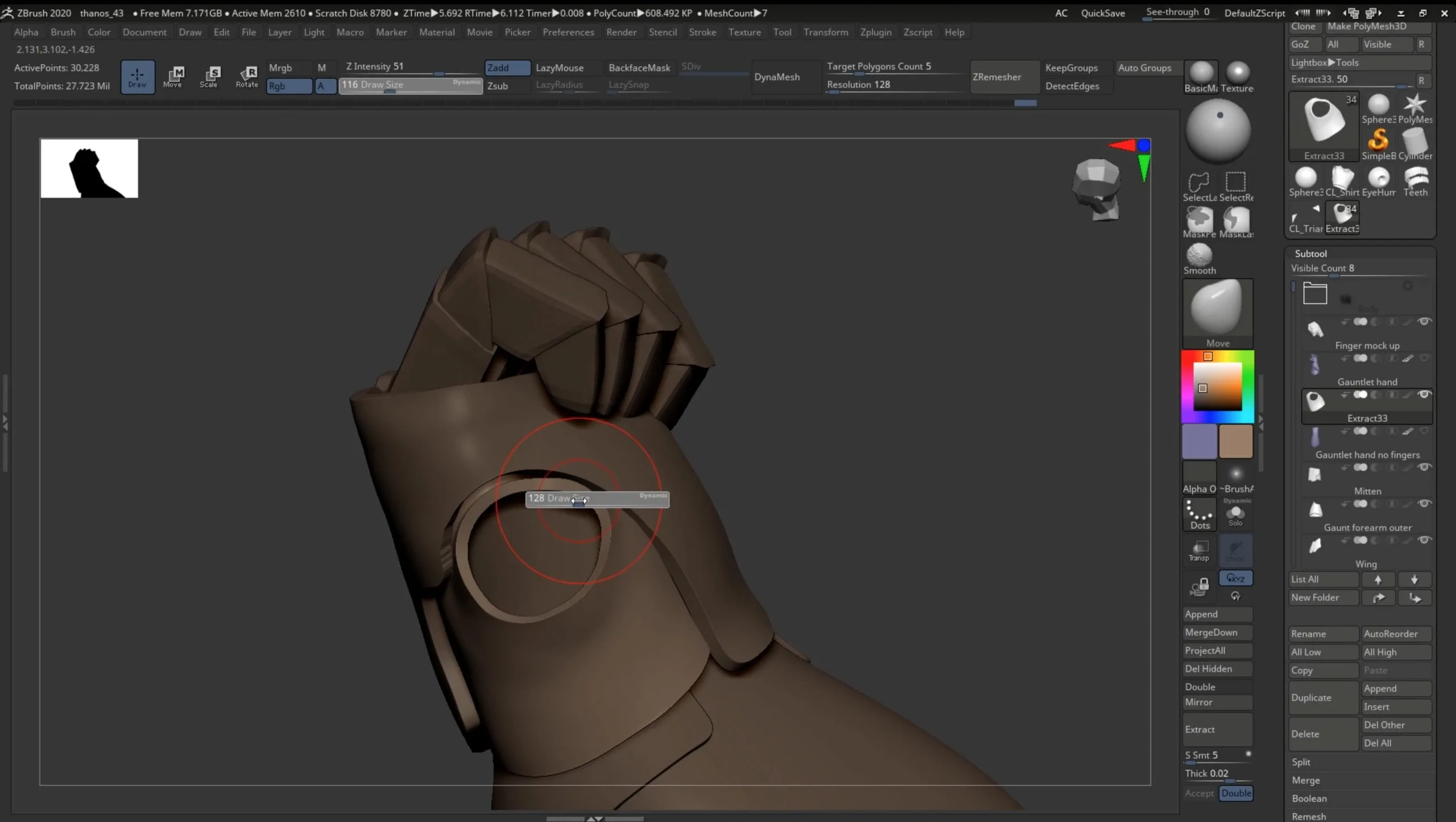The height and width of the screenshot is (822, 1456).
Task: Toggle Zadd mode
Action: click(507, 68)
